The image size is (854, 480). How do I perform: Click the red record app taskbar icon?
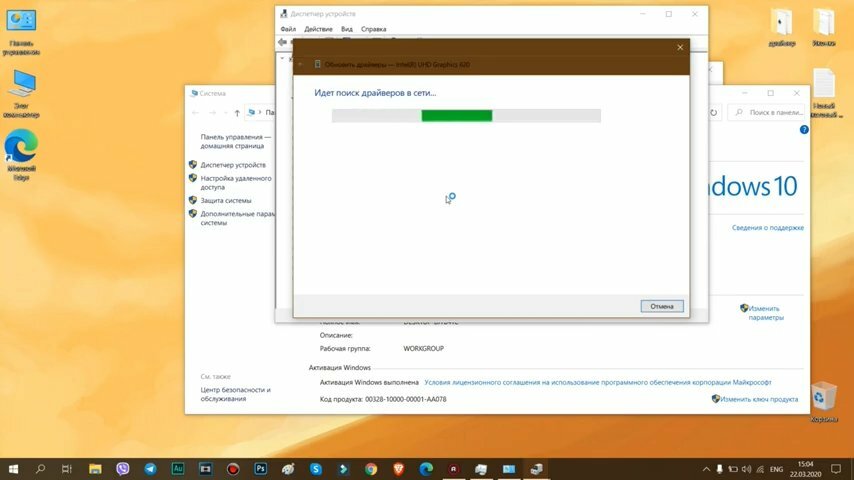tap(233, 469)
